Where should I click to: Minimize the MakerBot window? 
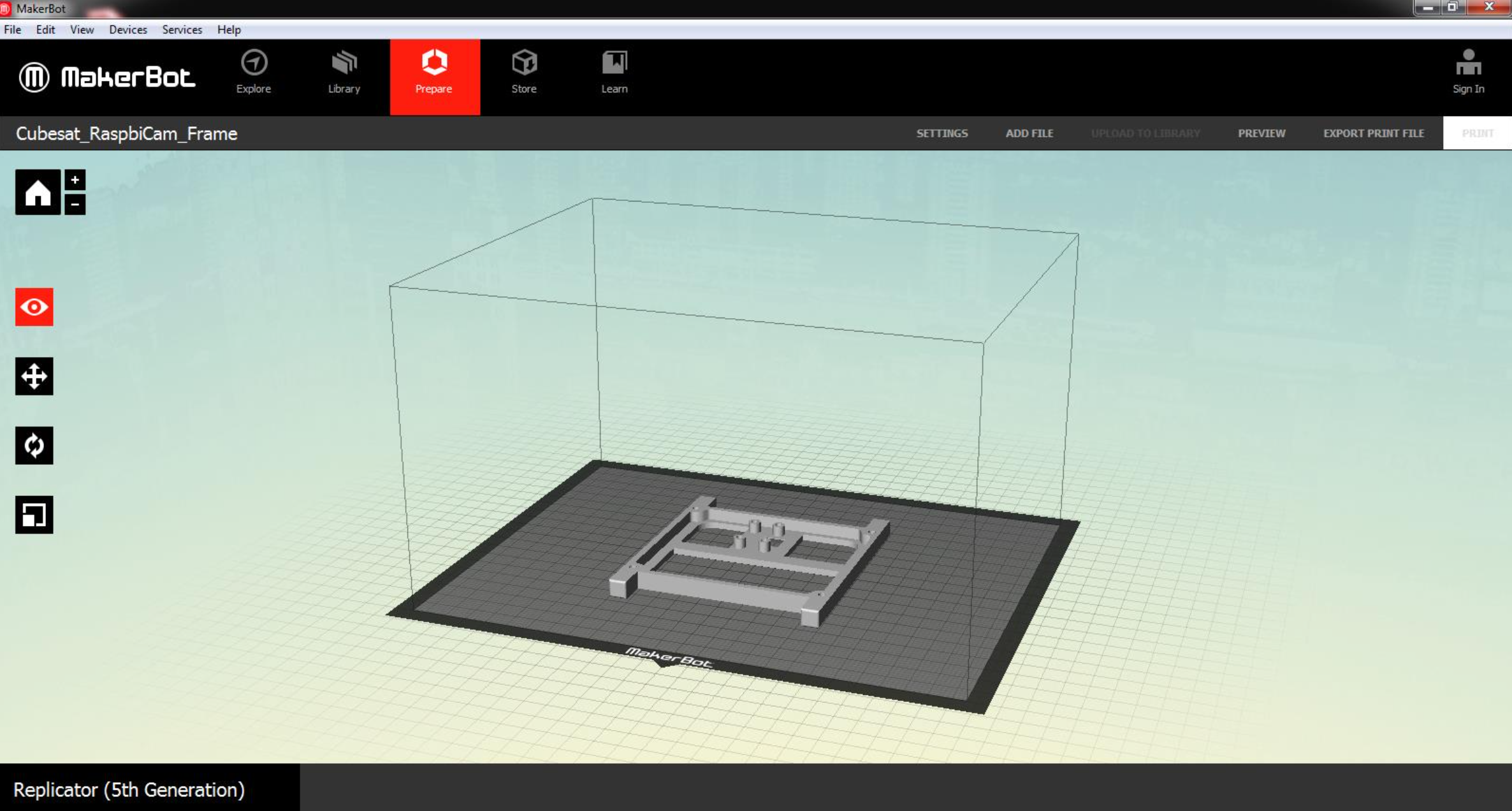click(x=1427, y=8)
